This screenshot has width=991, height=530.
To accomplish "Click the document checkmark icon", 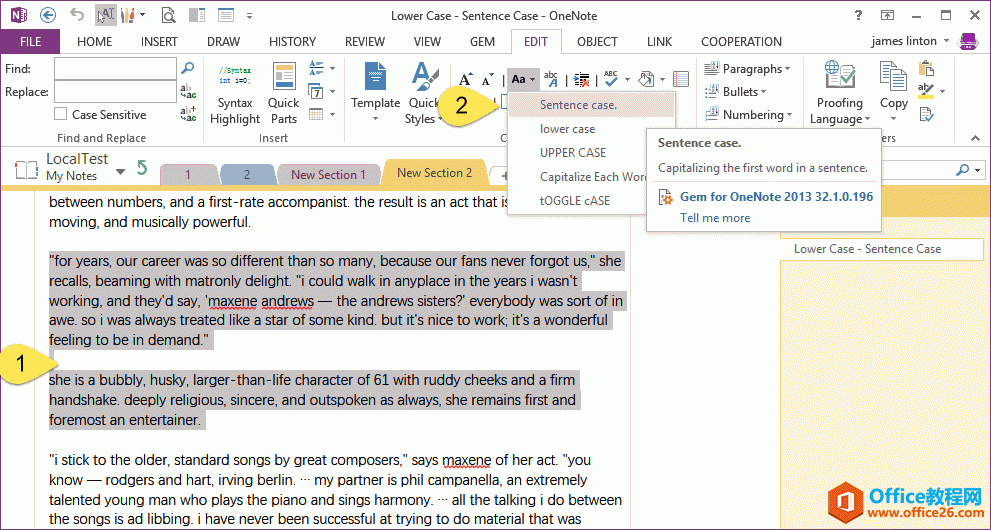I will click(x=927, y=114).
